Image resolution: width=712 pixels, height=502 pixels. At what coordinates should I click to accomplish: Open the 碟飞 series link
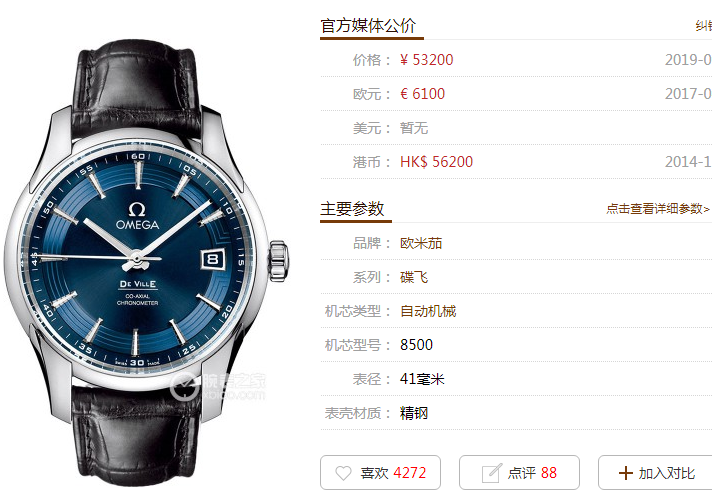[x=414, y=277]
